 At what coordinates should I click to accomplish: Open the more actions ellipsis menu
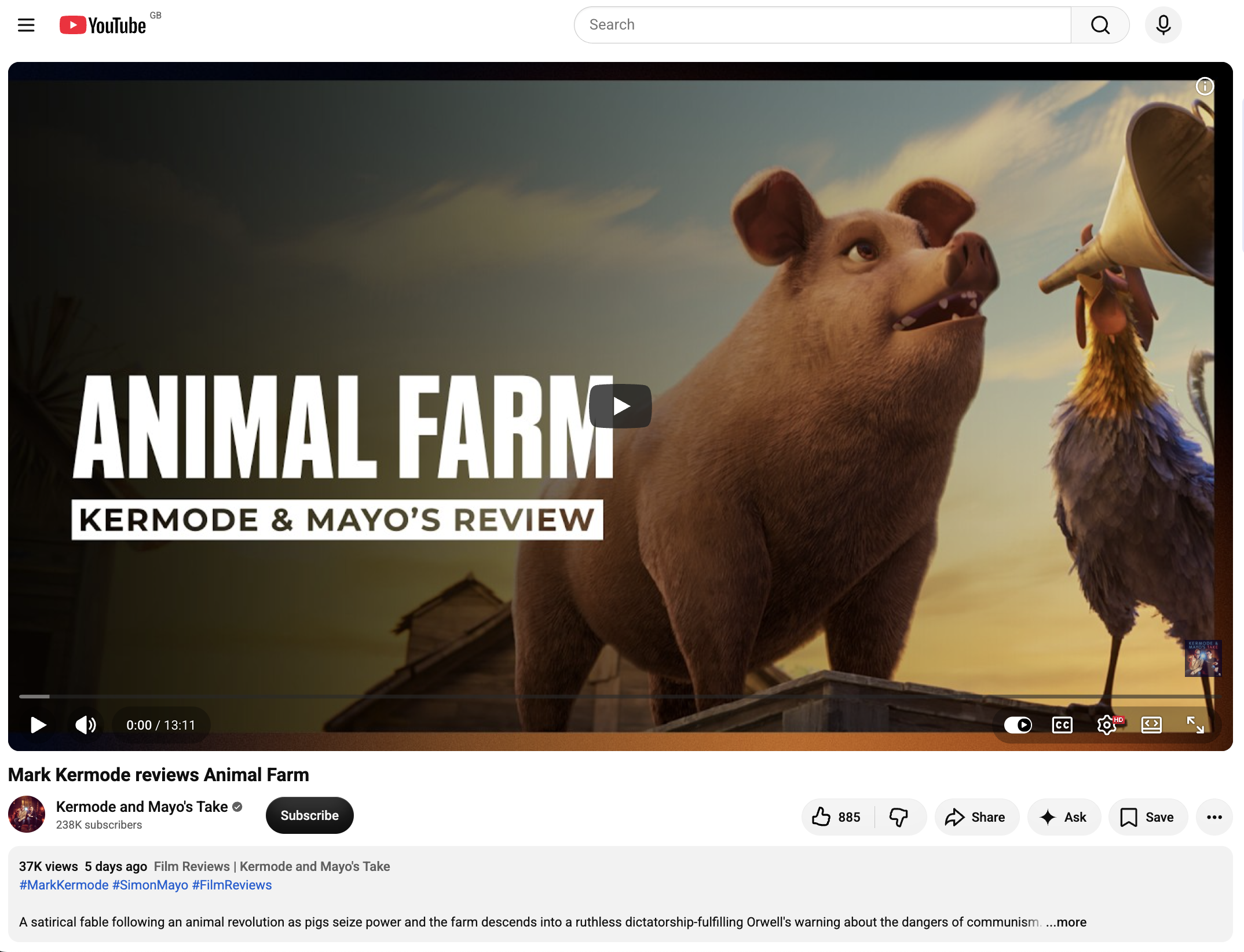pos(1214,817)
